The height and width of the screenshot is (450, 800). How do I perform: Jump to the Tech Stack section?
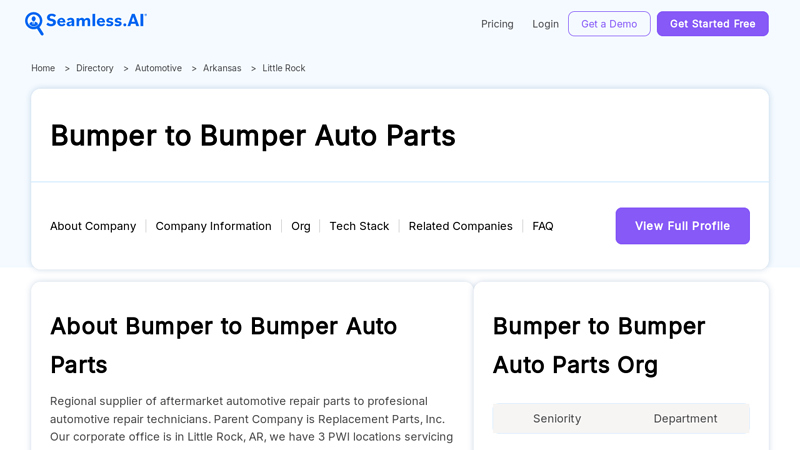click(x=359, y=226)
